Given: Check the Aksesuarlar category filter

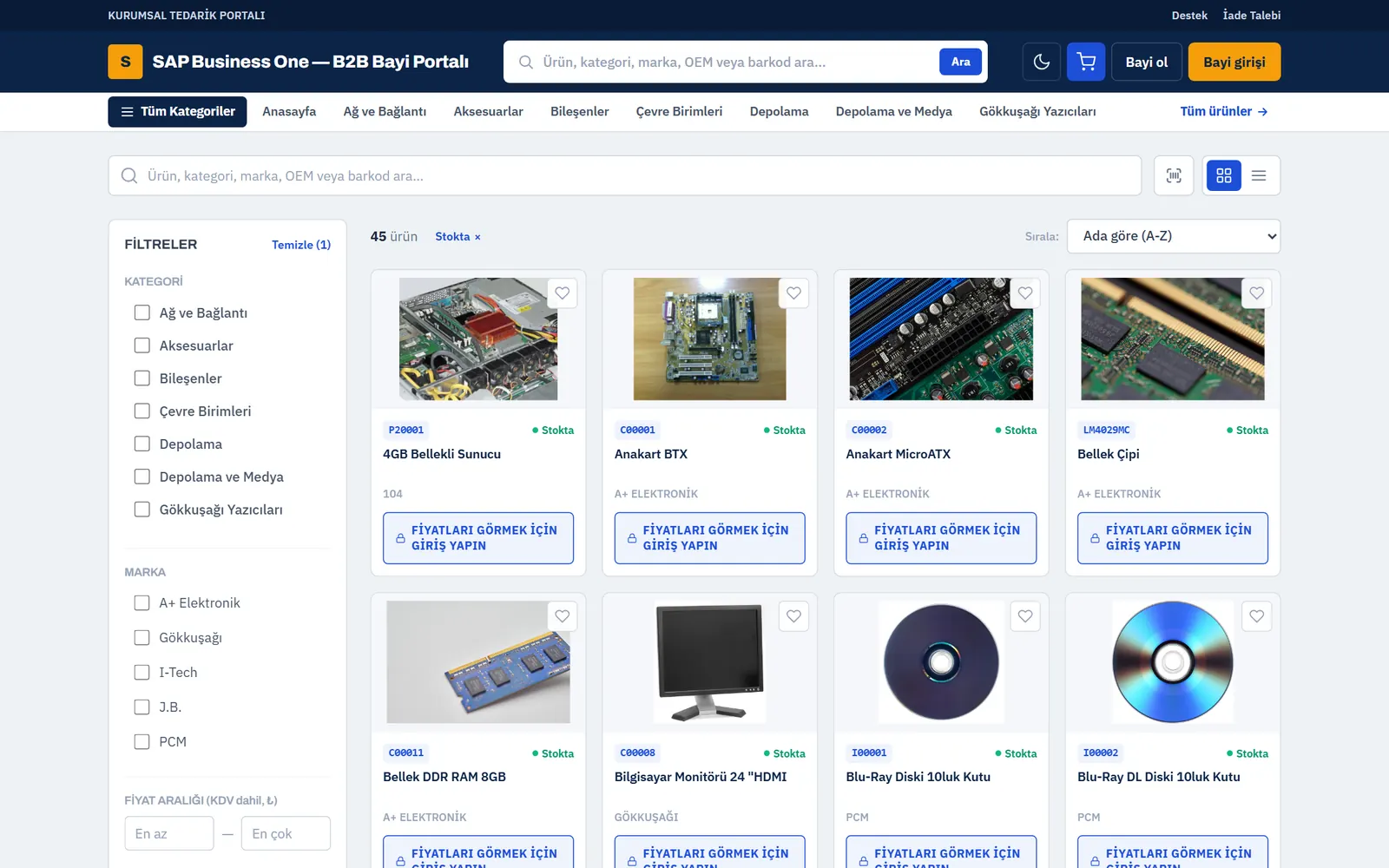Looking at the screenshot, I should tap(142, 345).
